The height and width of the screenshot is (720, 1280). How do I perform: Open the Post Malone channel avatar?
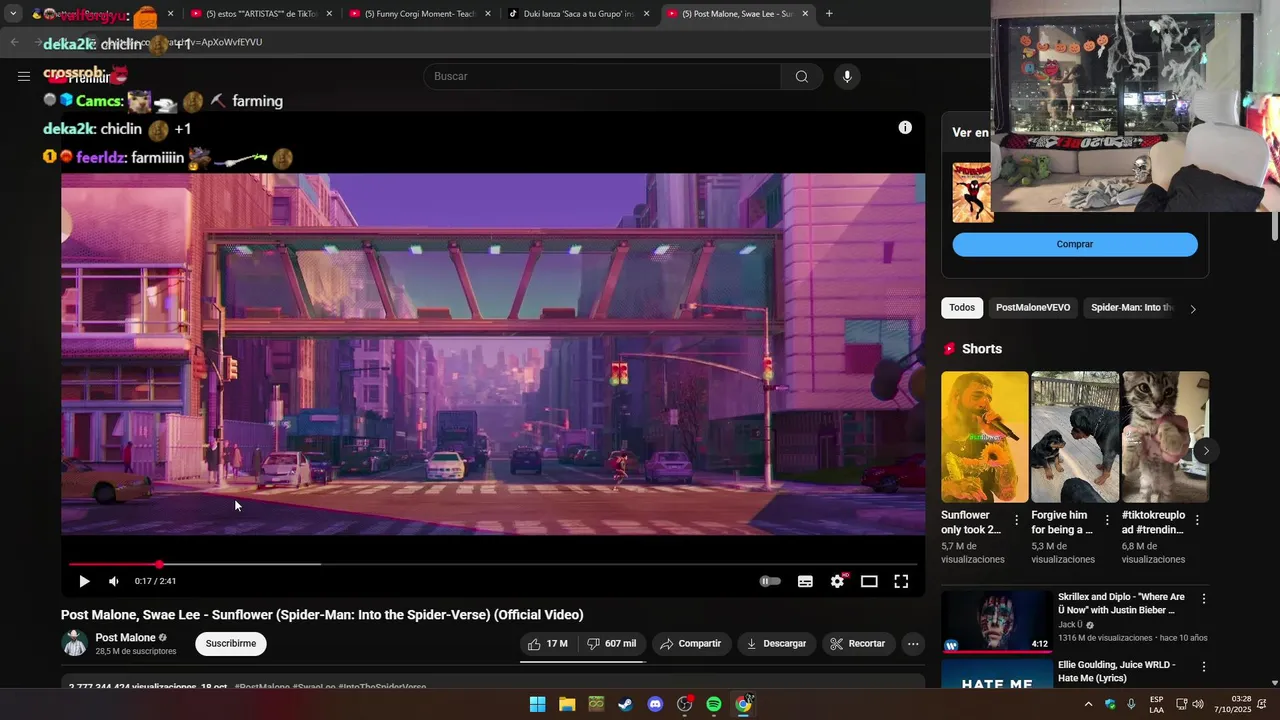point(75,643)
